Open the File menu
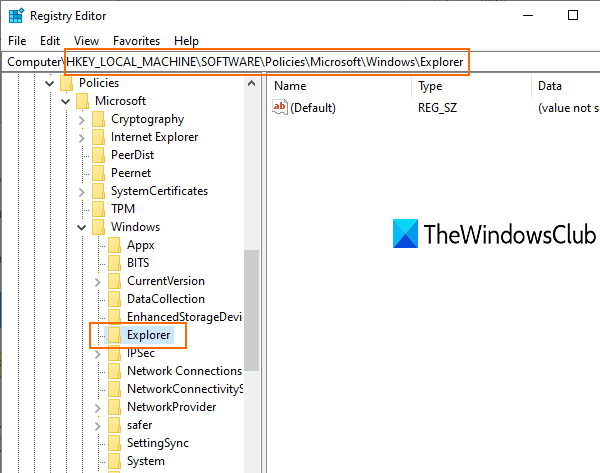 coord(17,41)
